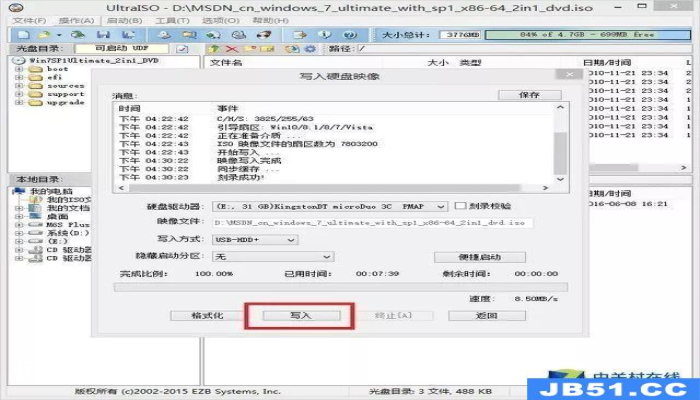Open the 工具(T) menu

click(172, 21)
